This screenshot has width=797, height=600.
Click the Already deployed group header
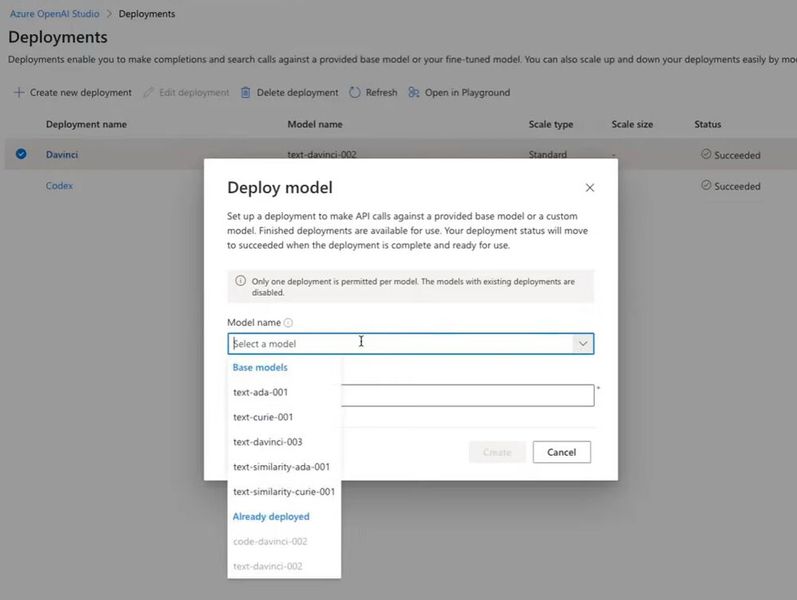pyautogui.click(x=271, y=517)
